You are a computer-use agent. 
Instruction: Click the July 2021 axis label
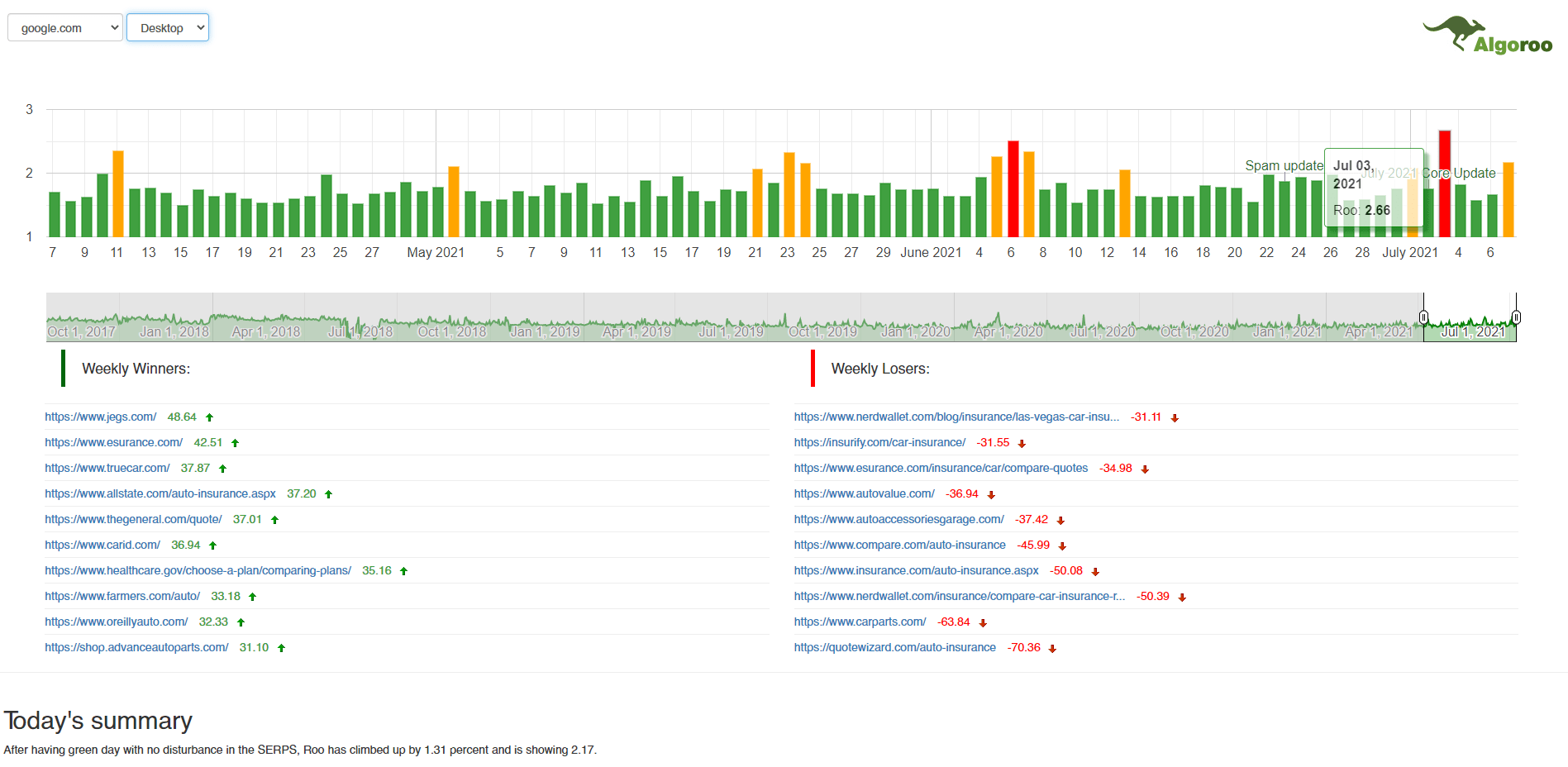1410,252
